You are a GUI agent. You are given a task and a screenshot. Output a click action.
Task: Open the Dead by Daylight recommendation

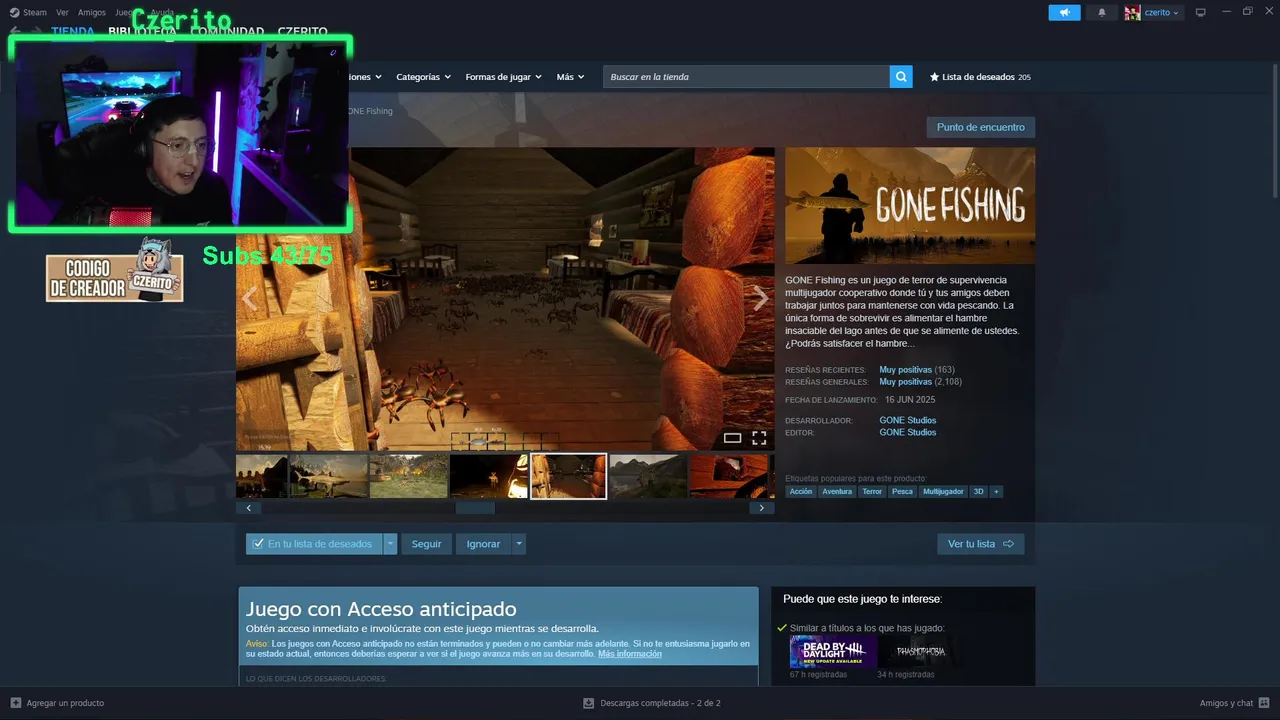tap(833, 651)
